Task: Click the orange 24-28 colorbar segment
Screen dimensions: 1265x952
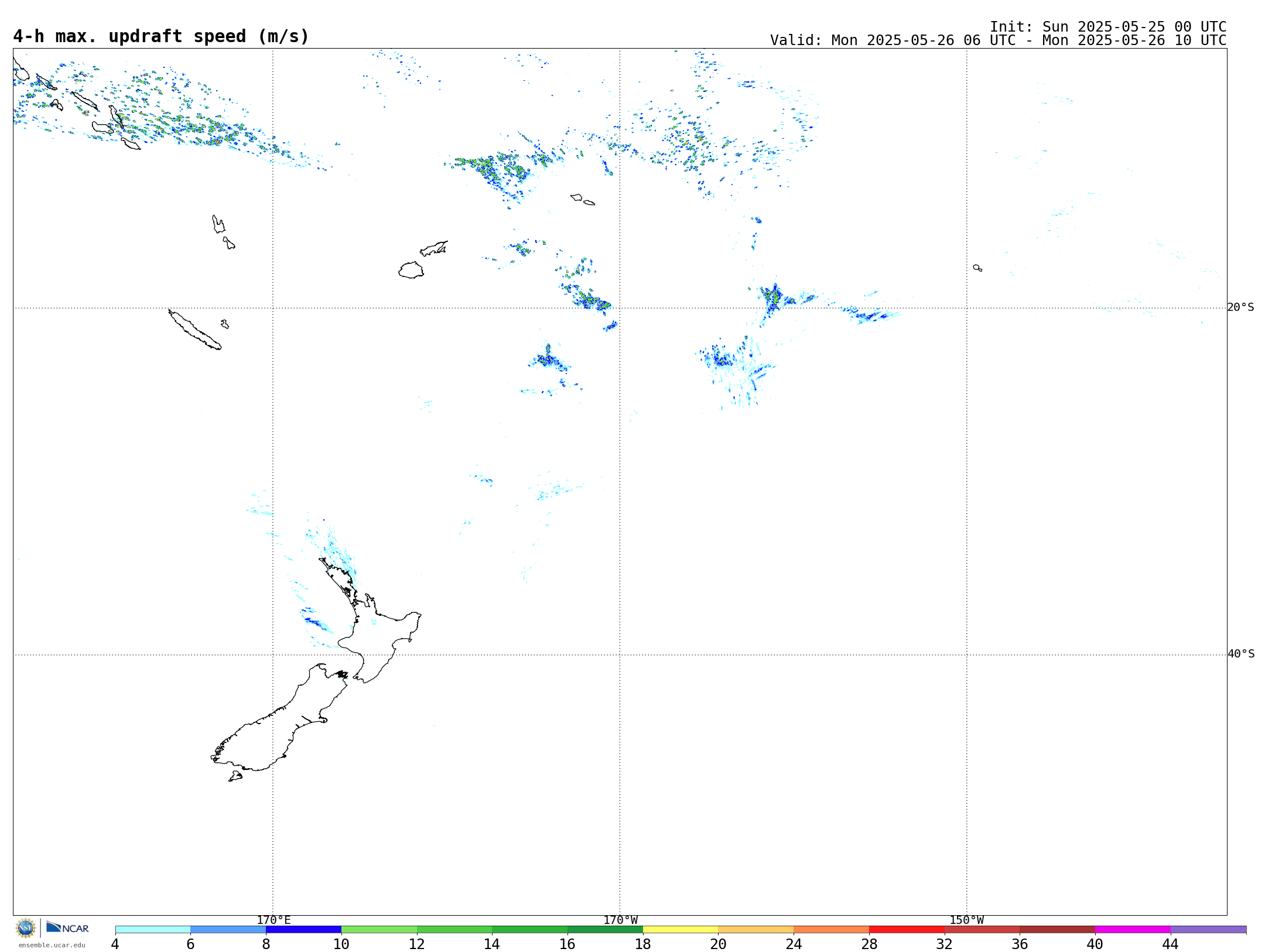Action: click(x=832, y=930)
